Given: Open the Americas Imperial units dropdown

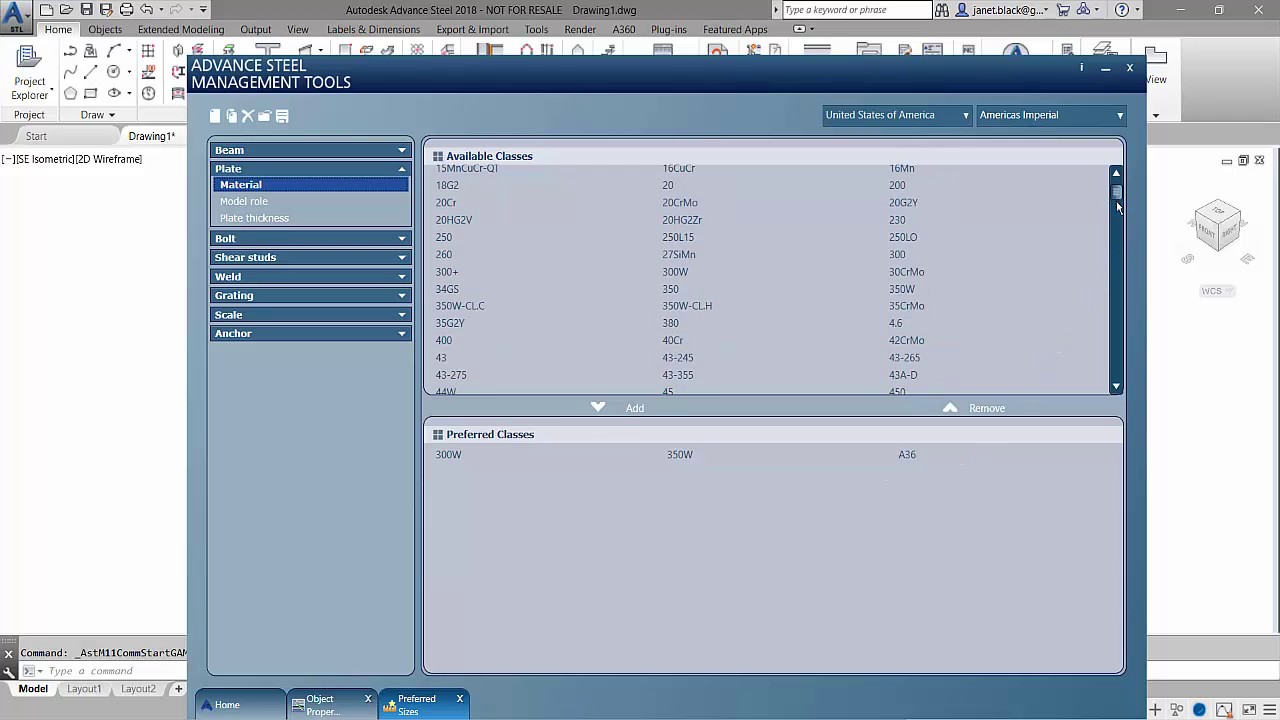Looking at the screenshot, I should click(x=1051, y=115).
